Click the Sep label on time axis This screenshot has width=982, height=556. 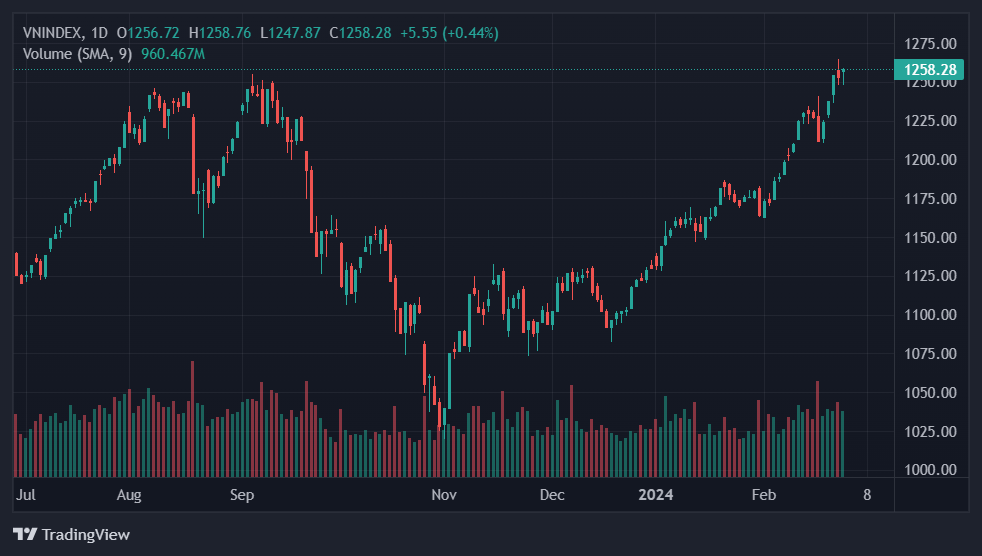[242, 495]
